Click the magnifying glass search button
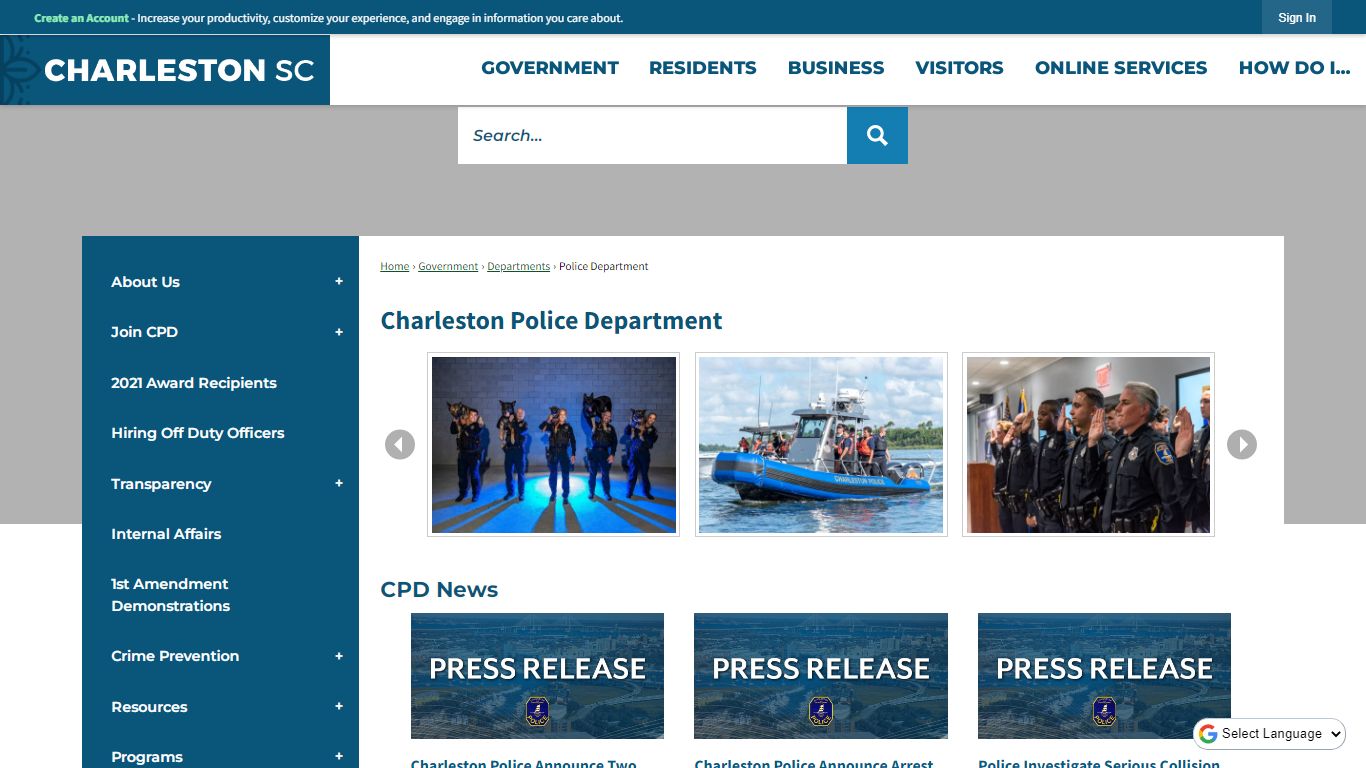The width and height of the screenshot is (1366, 768). 877,135
